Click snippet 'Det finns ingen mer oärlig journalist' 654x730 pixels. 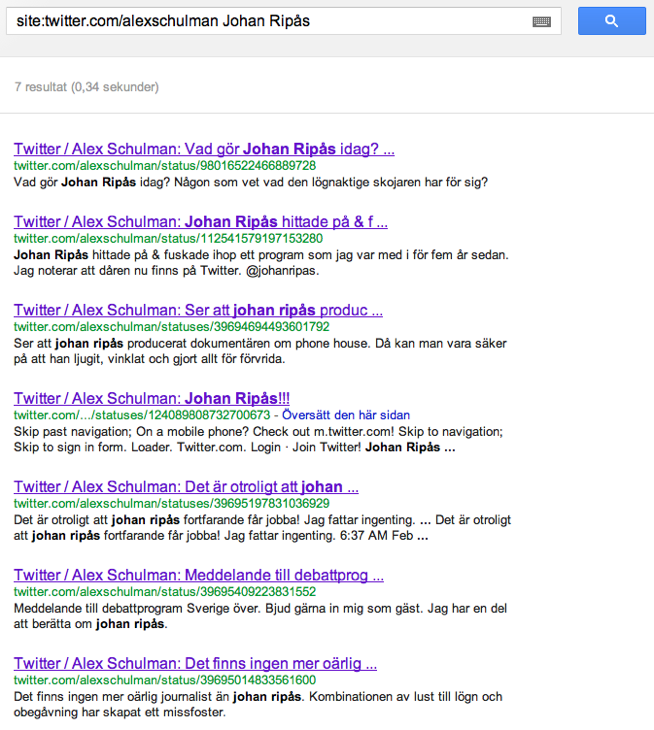click(x=258, y=705)
